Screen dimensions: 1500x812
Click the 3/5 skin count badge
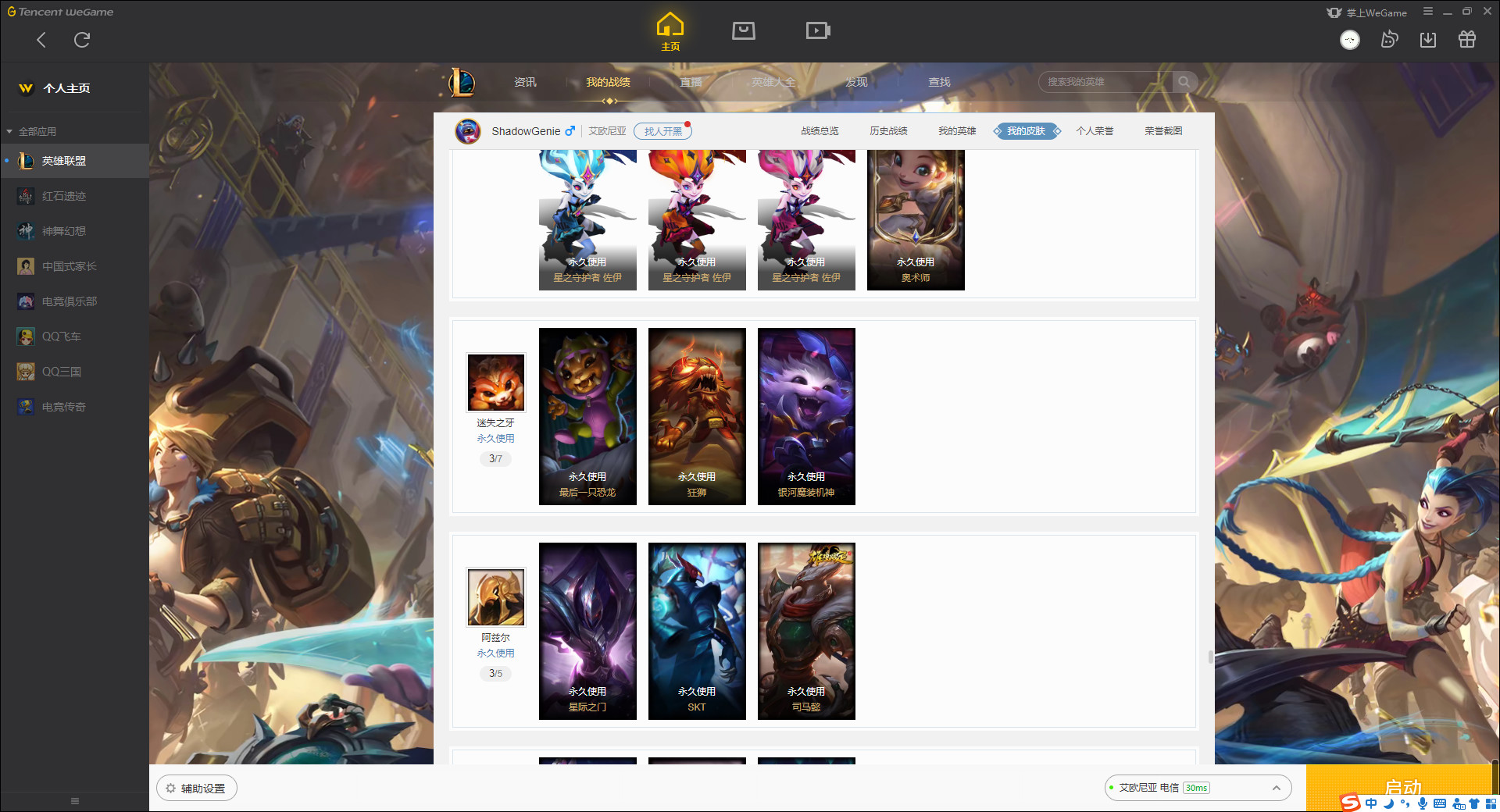[495, 674]
